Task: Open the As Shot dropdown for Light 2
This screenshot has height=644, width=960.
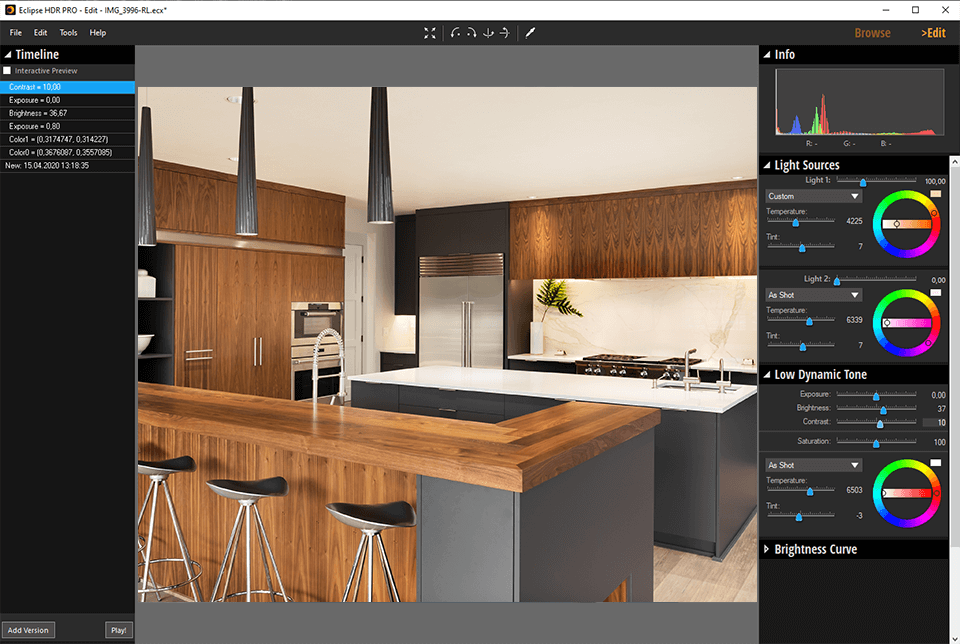Action: pos(812,295)
